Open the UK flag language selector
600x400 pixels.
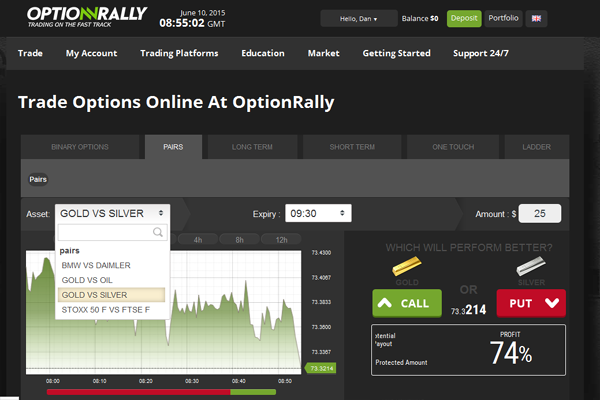[536, 18]
